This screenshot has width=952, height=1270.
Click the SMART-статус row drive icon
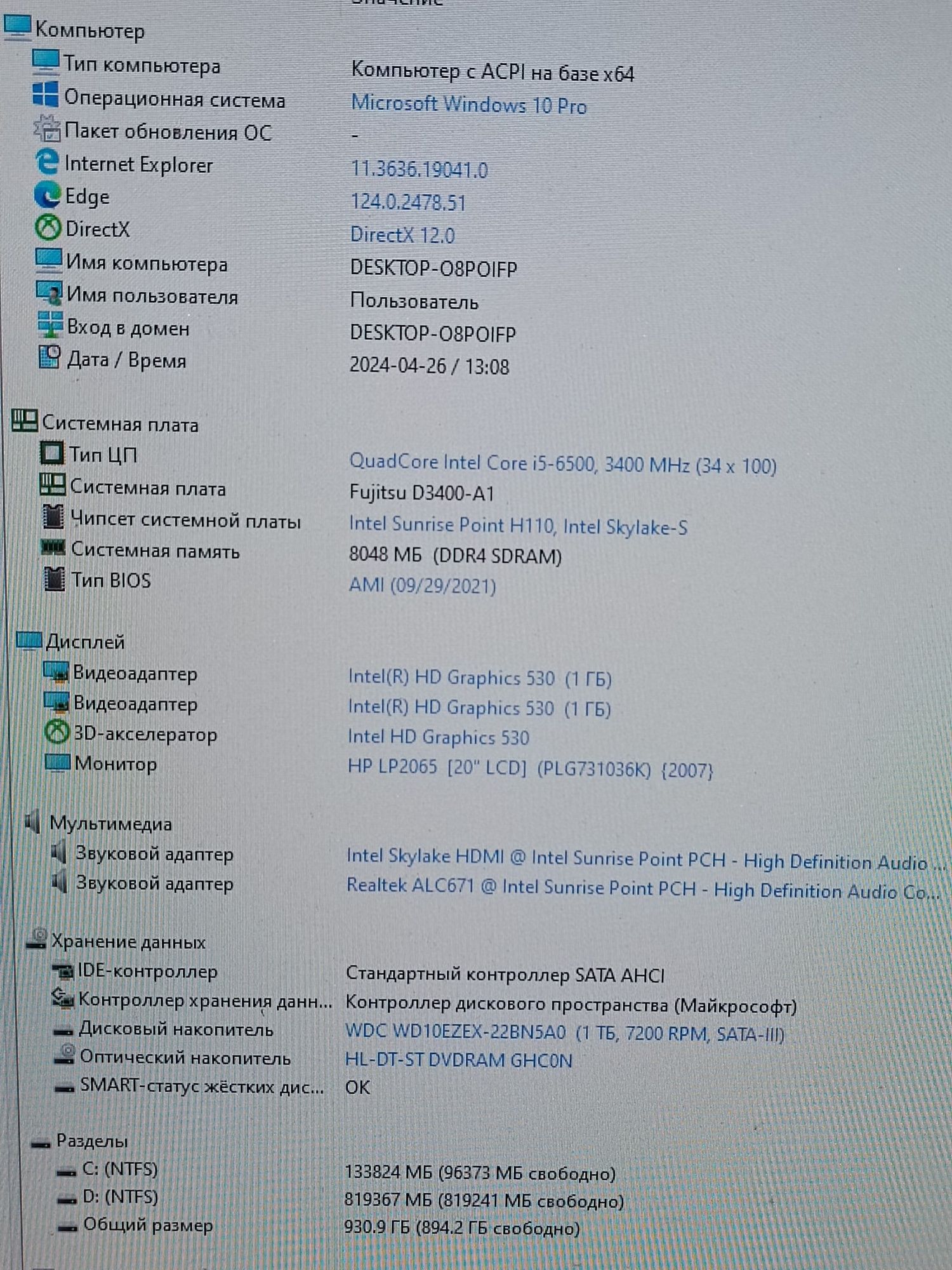pos(65,1088)
